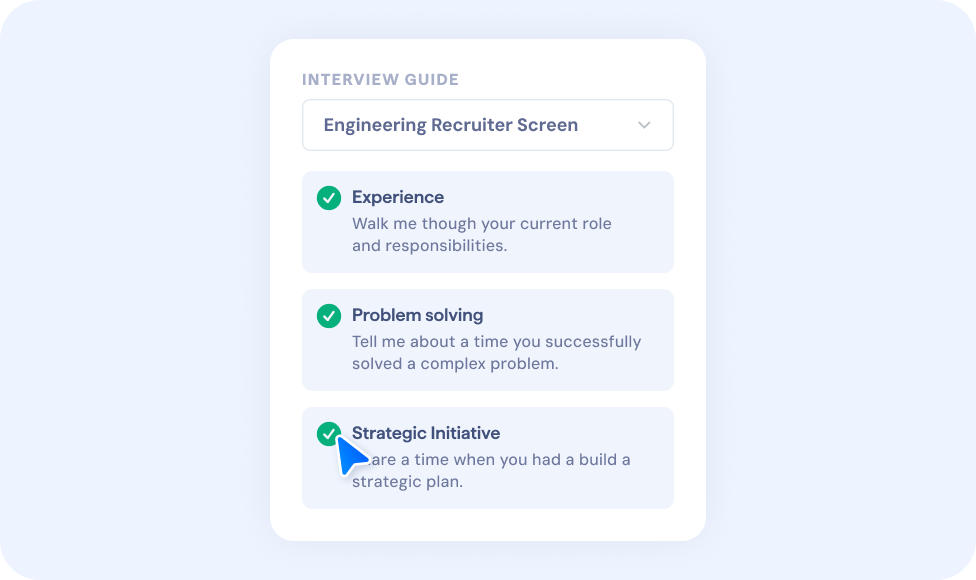Toggle the Problem solving checkmark

pyautogui.click(x=329, y=316)
